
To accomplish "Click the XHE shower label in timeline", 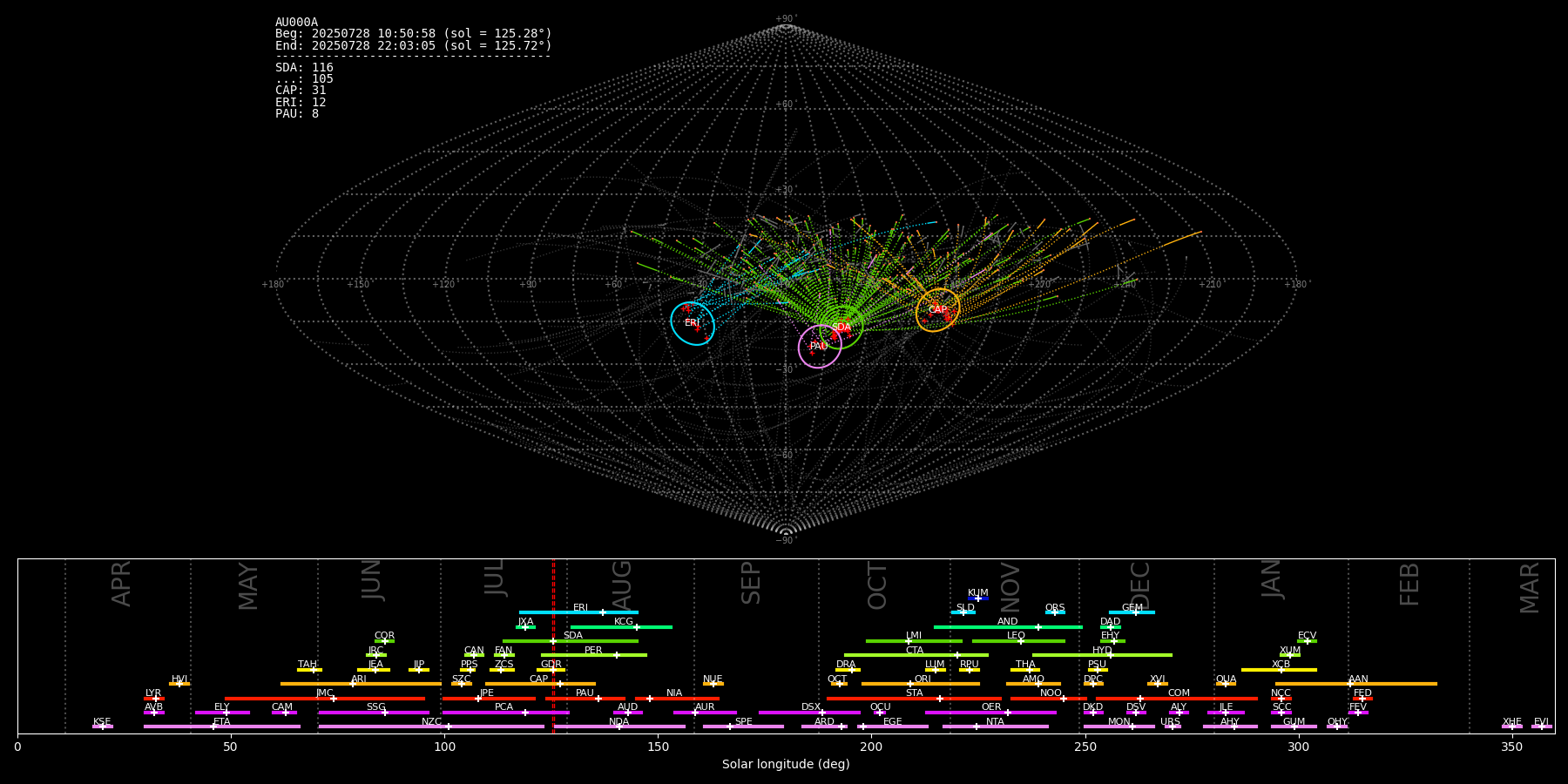I will (x=1511, y=722).
